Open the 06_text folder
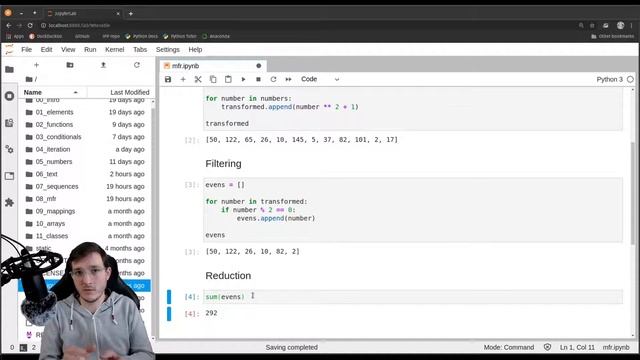This screenshot has width=640, height=360. point(85,174)
